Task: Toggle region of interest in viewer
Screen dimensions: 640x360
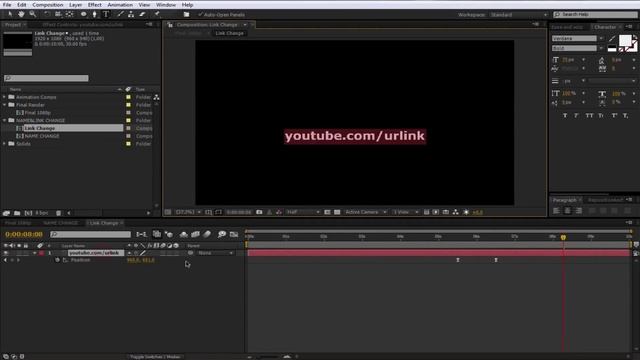Action: click(327, 212)
